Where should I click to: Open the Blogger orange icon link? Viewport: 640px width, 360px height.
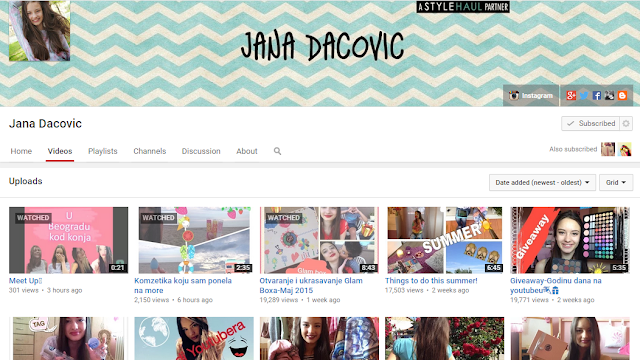click(x=622, y=96)
